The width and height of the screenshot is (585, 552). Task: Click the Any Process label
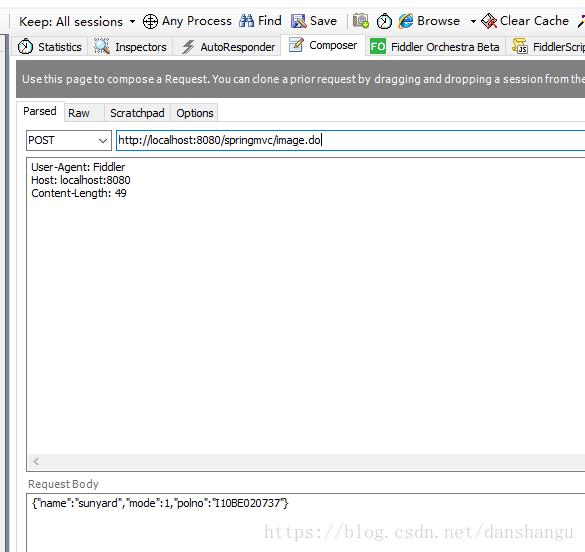(197, 21)
